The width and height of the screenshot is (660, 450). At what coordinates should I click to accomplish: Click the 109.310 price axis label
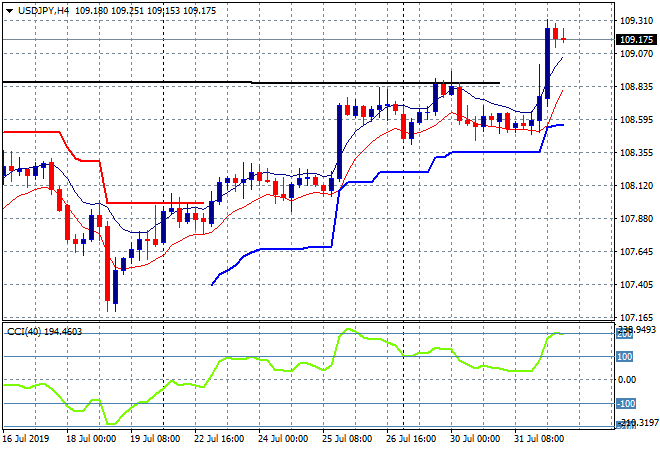tap(636, 21)
